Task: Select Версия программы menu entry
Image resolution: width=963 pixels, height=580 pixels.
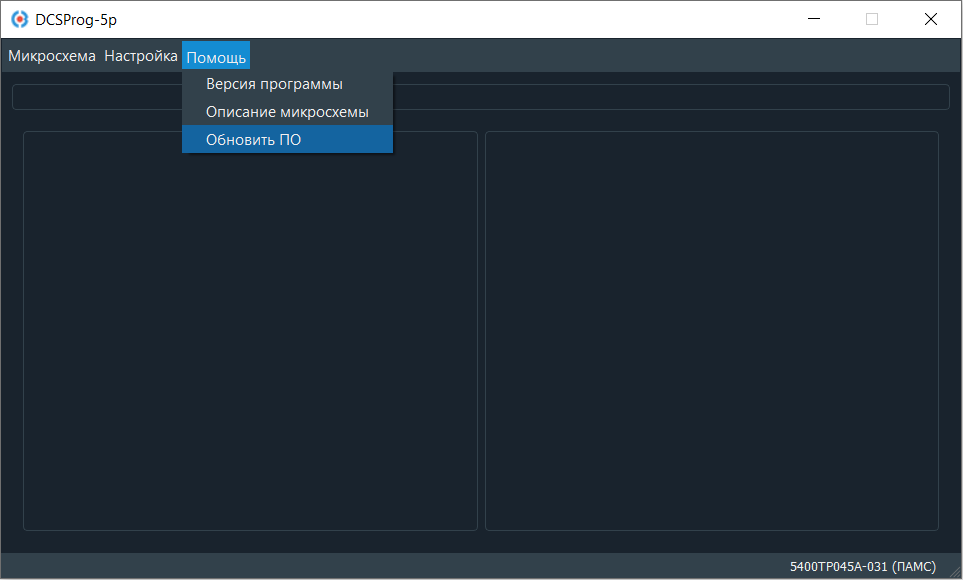Action: [287, 84]
